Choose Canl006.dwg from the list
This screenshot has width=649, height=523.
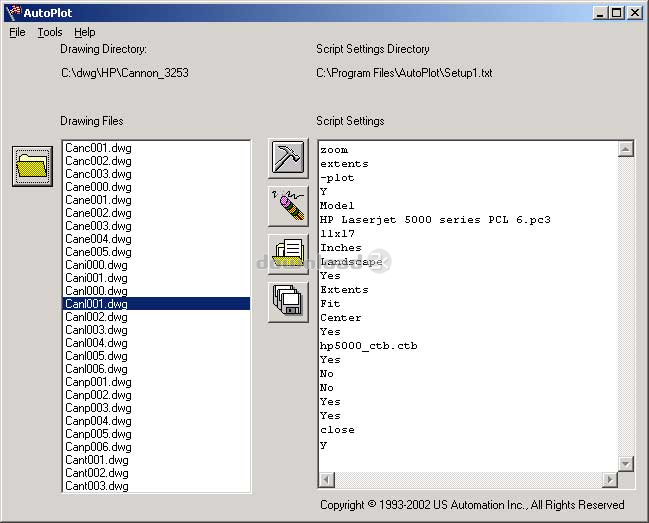coord(98,369)
